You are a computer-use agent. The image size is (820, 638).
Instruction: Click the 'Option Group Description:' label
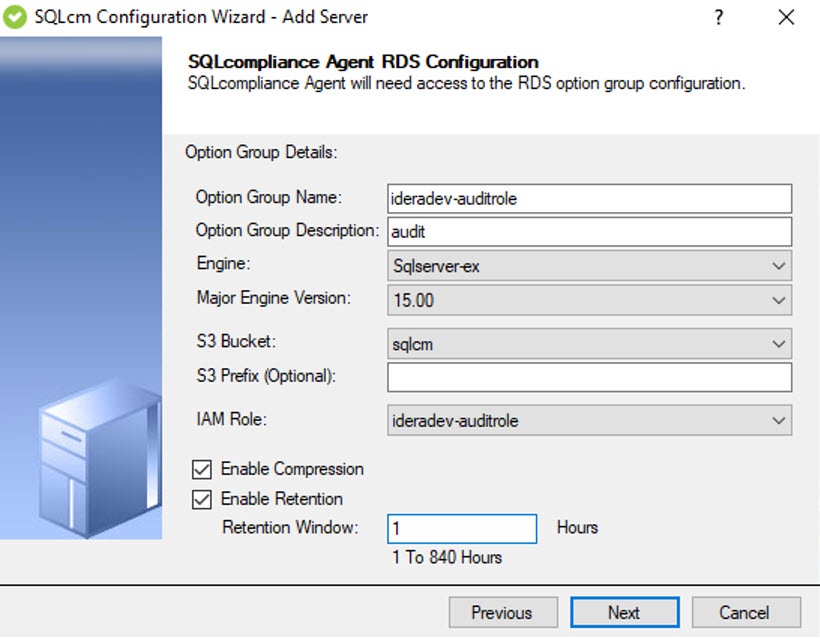click(287, 230)
